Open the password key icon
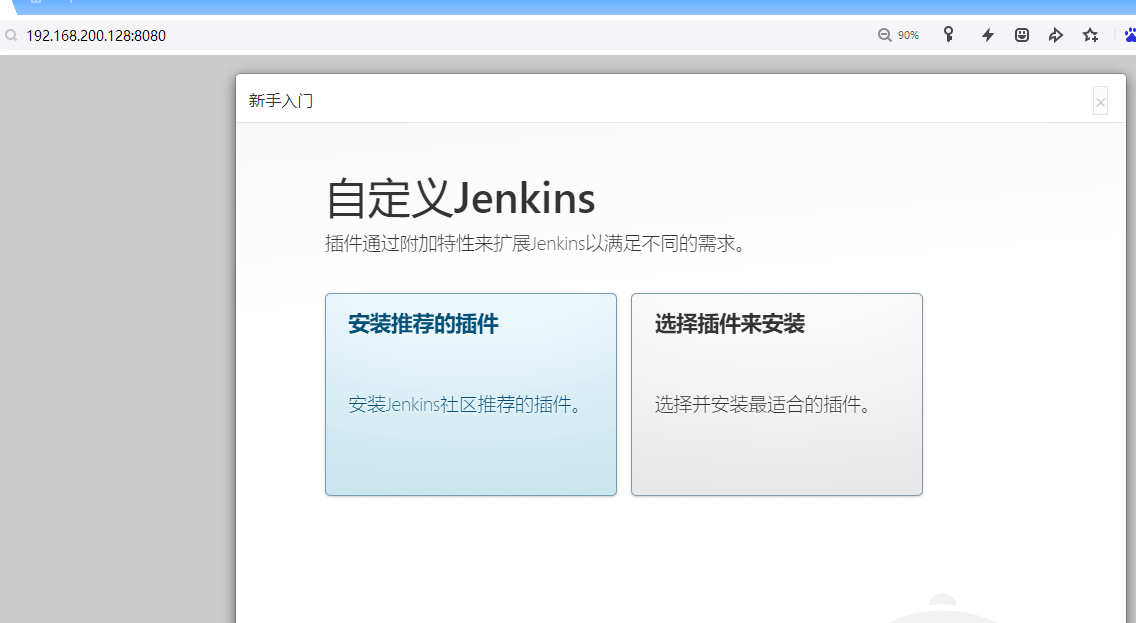Screen dimensions: 1136x623 click(948, 34)
